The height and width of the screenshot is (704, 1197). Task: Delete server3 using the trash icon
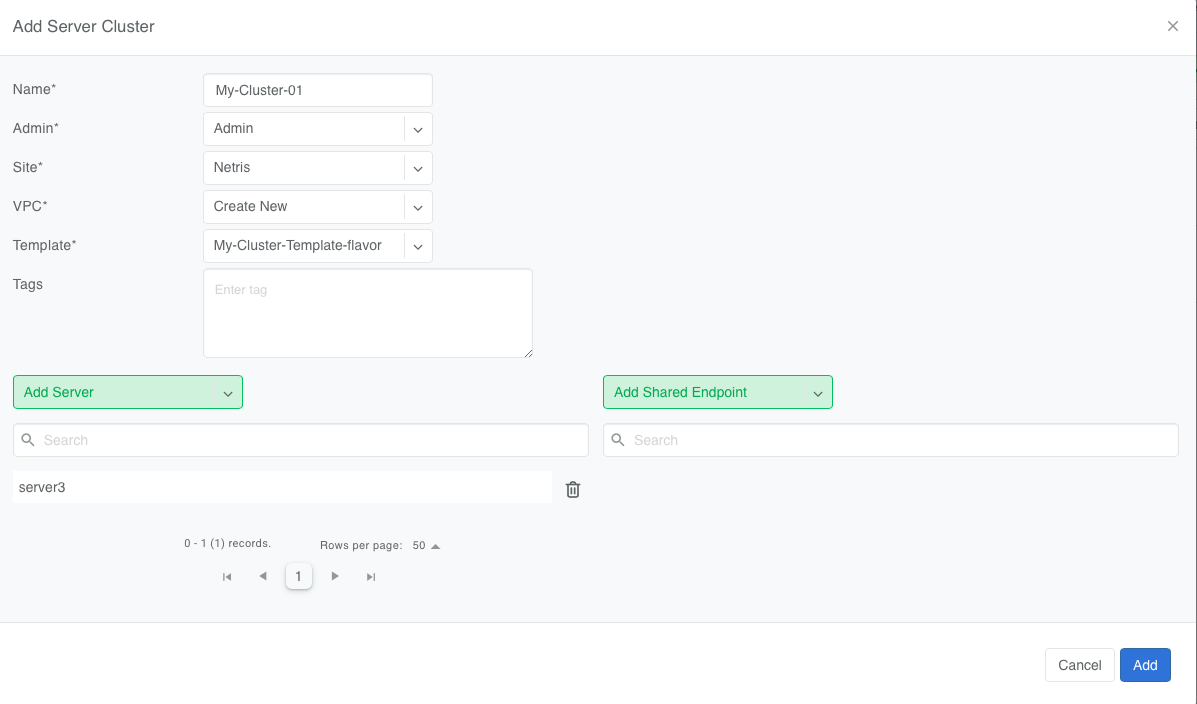tap(573, 489)
